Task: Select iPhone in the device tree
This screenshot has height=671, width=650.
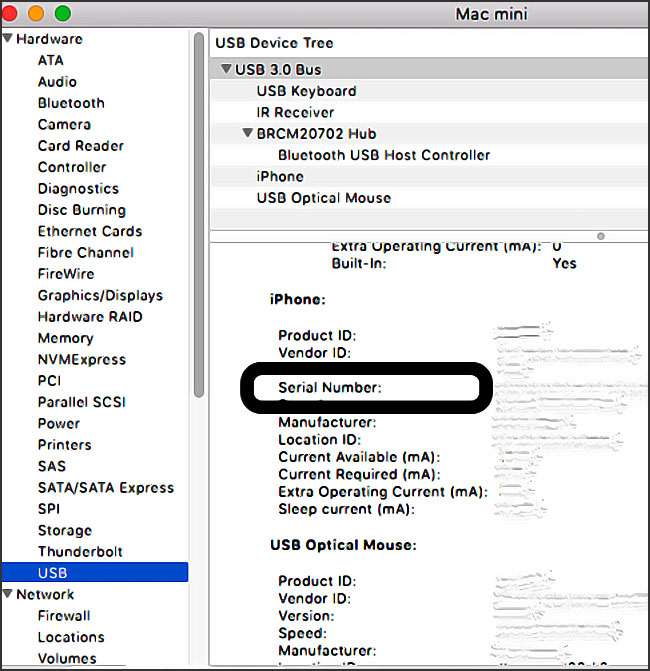Action: pos(429,176)
